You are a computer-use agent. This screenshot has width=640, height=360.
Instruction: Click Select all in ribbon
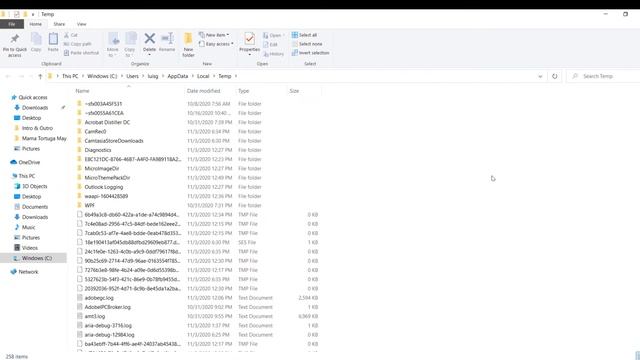[304, 35]
